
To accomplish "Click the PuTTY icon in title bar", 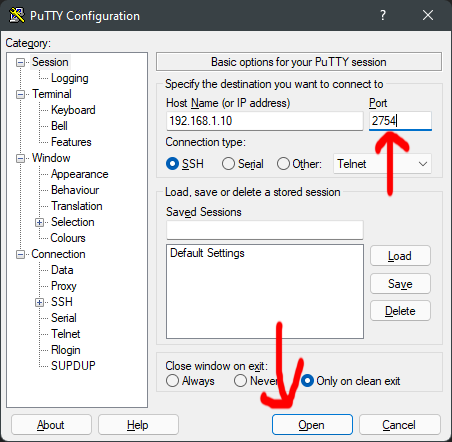I will (x=17, y=15).
